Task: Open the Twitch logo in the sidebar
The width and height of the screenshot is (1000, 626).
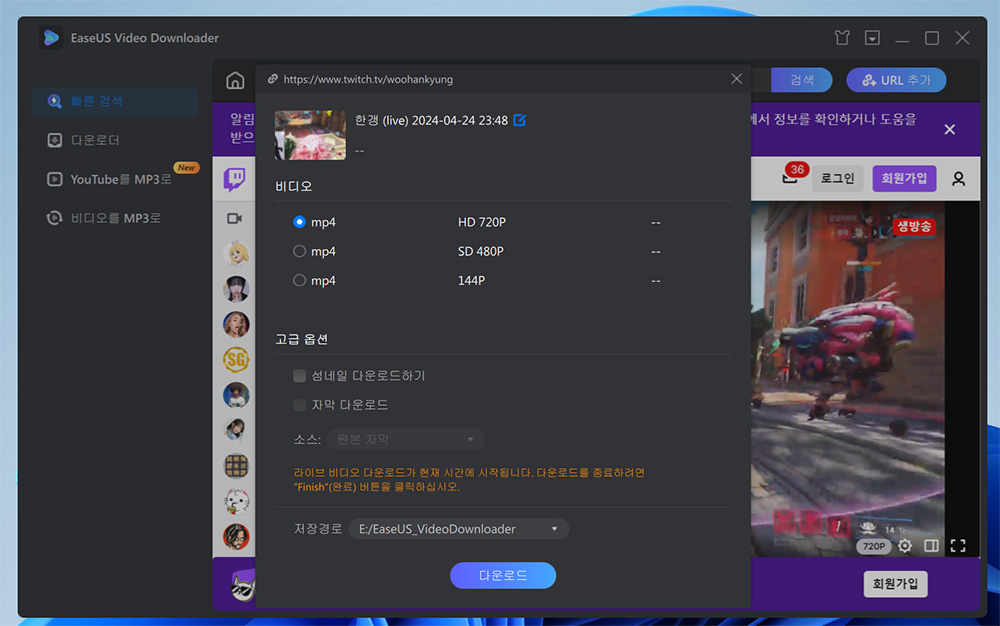Action: [234, 179]
